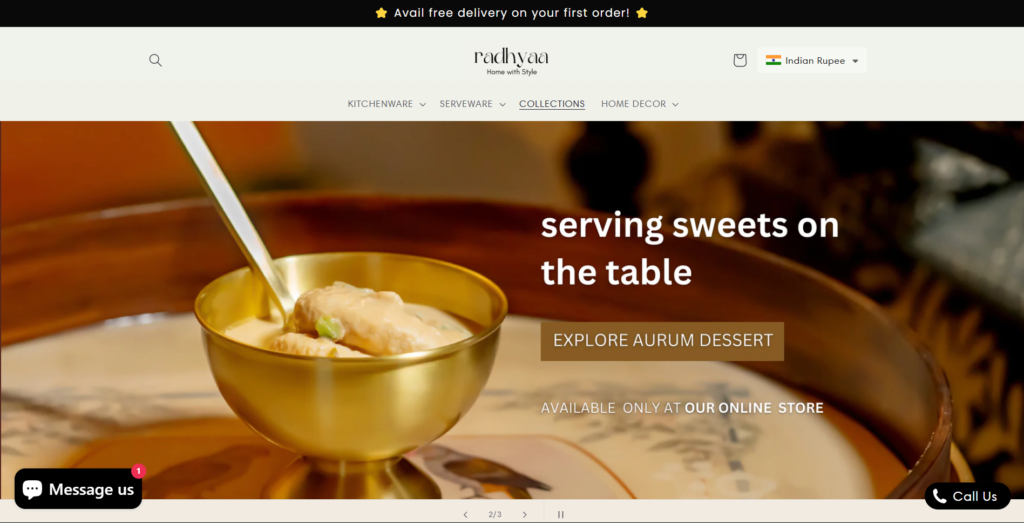This screenshot has height=523, width=1024.
Task: Click the phone icon in Call Us
Action: pyautogui.click(x=939, y=496)
